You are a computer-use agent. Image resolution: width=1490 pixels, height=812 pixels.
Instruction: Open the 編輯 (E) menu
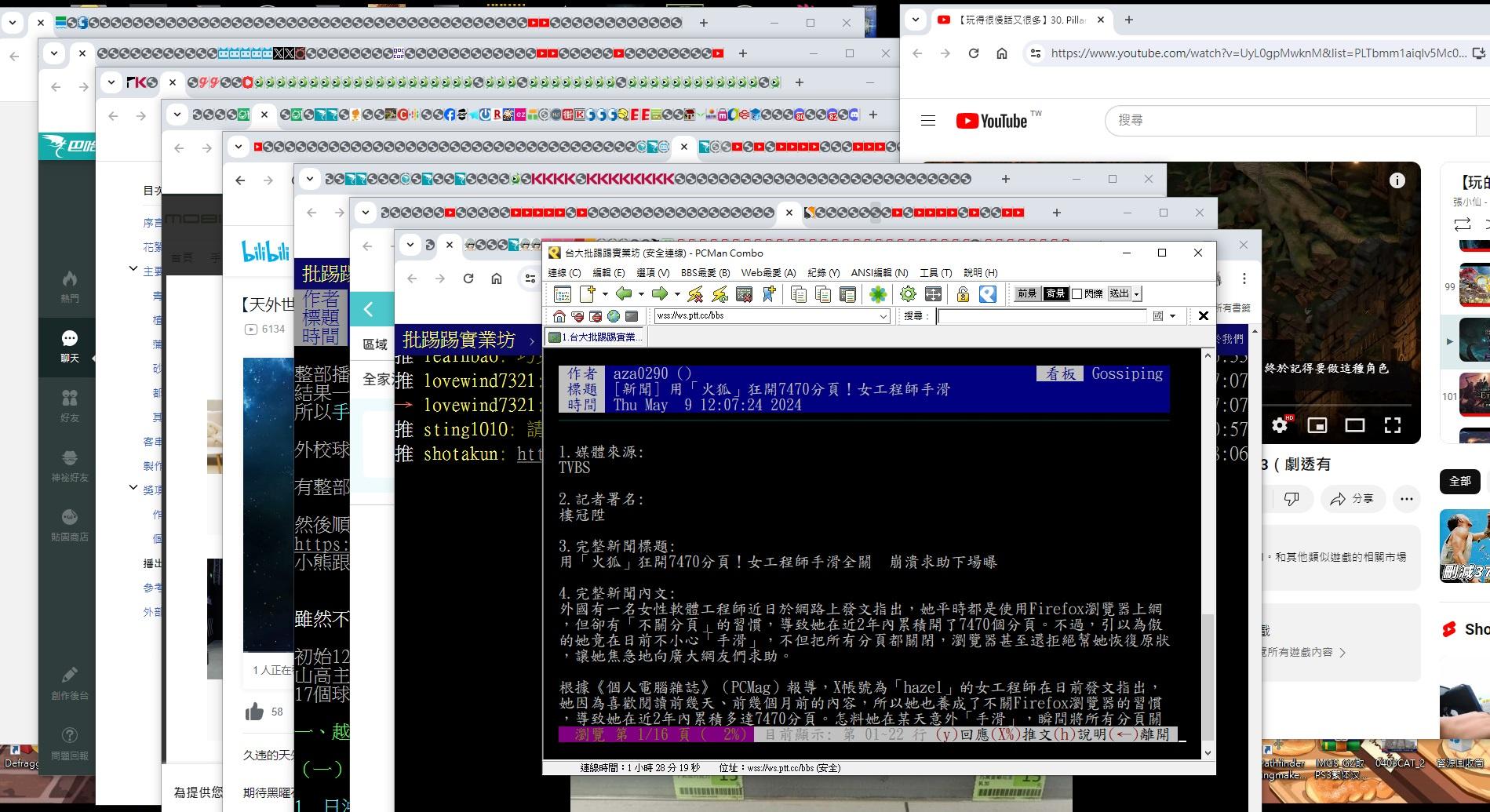pos(609,273)
